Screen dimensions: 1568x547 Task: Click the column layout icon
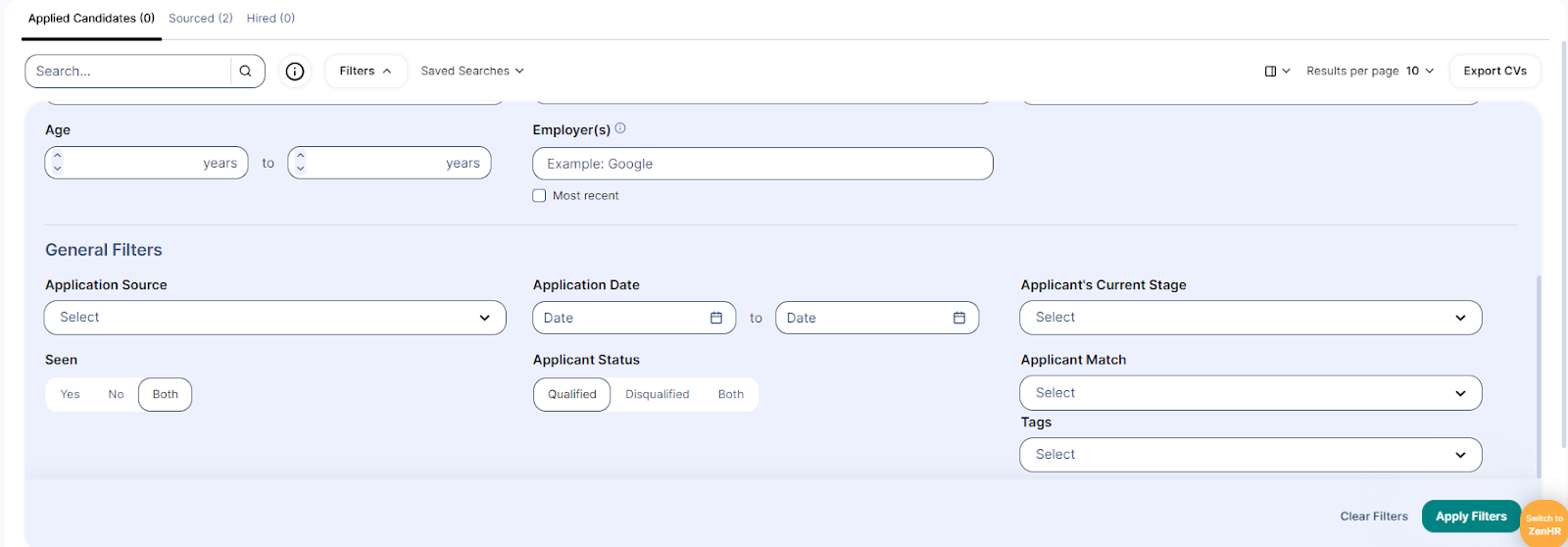pos(1271,71)
